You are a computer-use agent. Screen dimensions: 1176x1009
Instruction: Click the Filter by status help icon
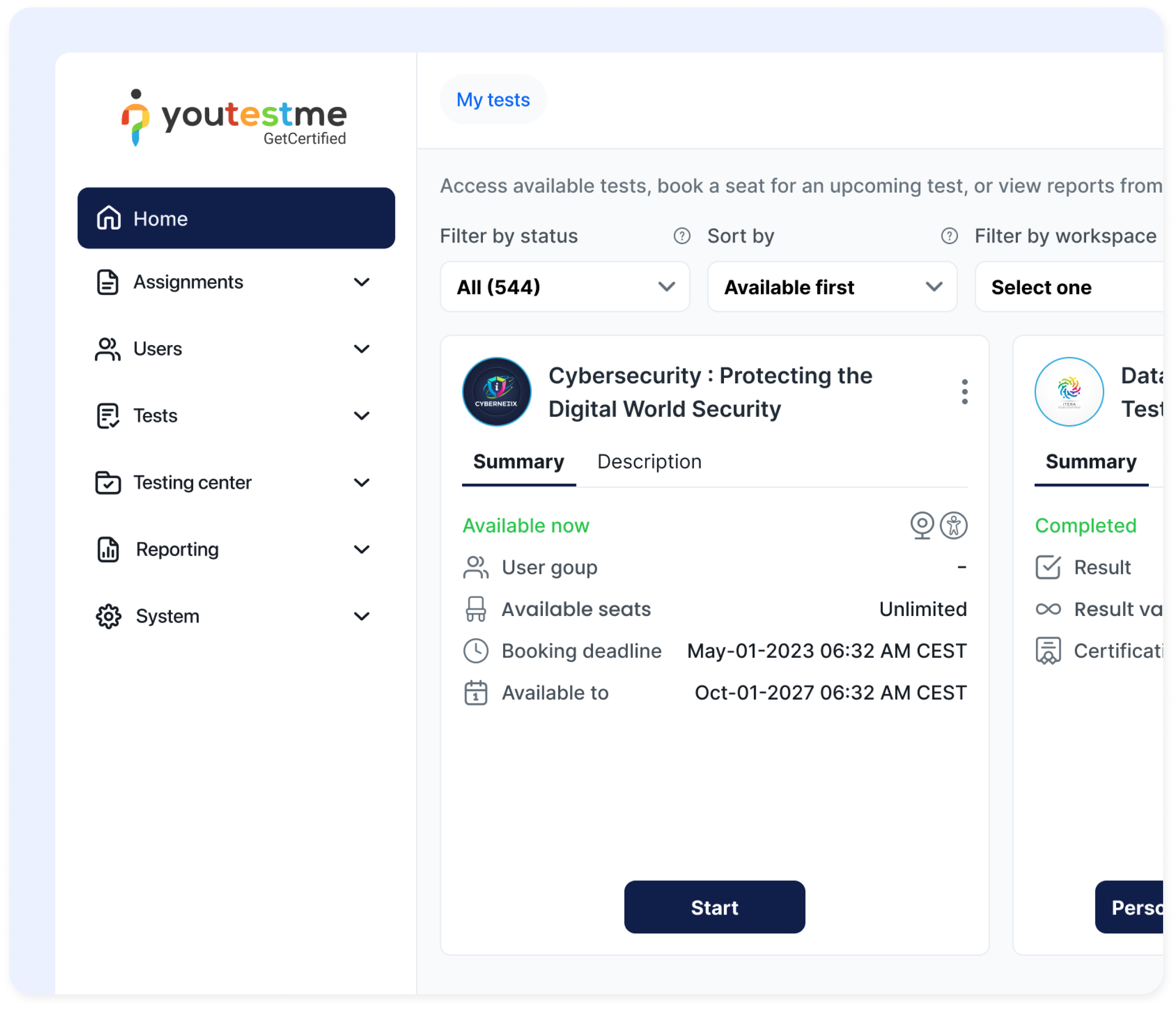pyautogui.click(x=682, y=236)
